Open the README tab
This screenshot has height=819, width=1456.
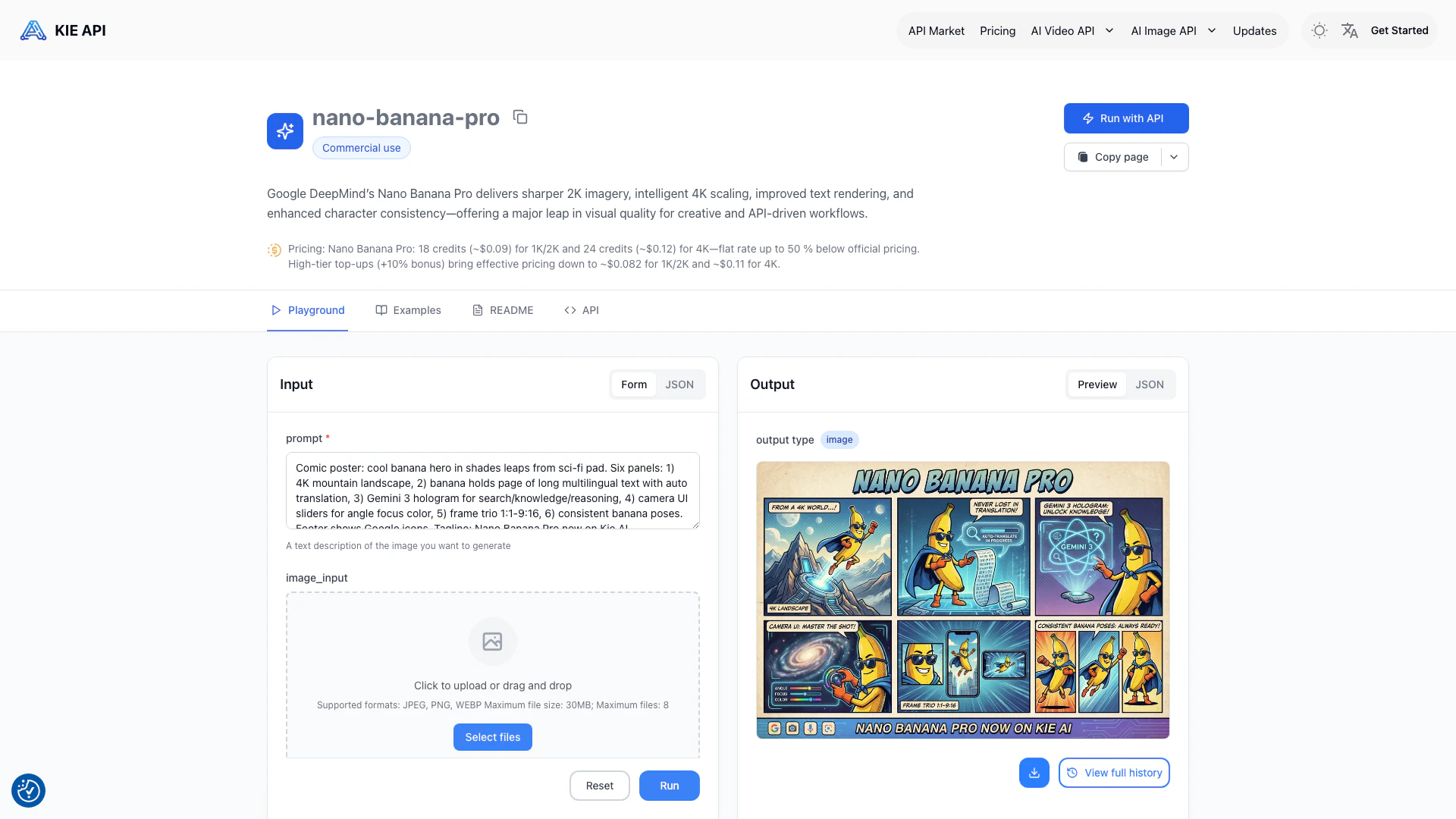pyautogui.click(x=503, y=310)
